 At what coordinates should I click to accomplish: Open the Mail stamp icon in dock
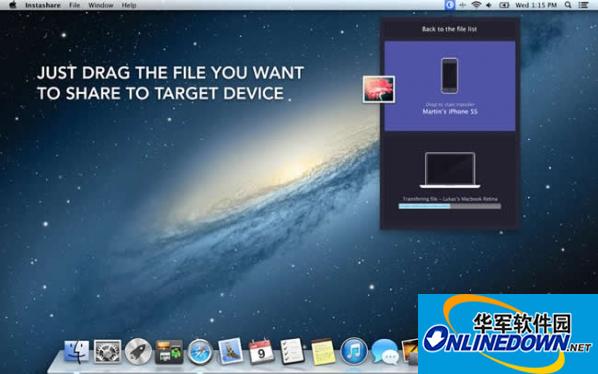pyautogui.click(x=230, y=350)
